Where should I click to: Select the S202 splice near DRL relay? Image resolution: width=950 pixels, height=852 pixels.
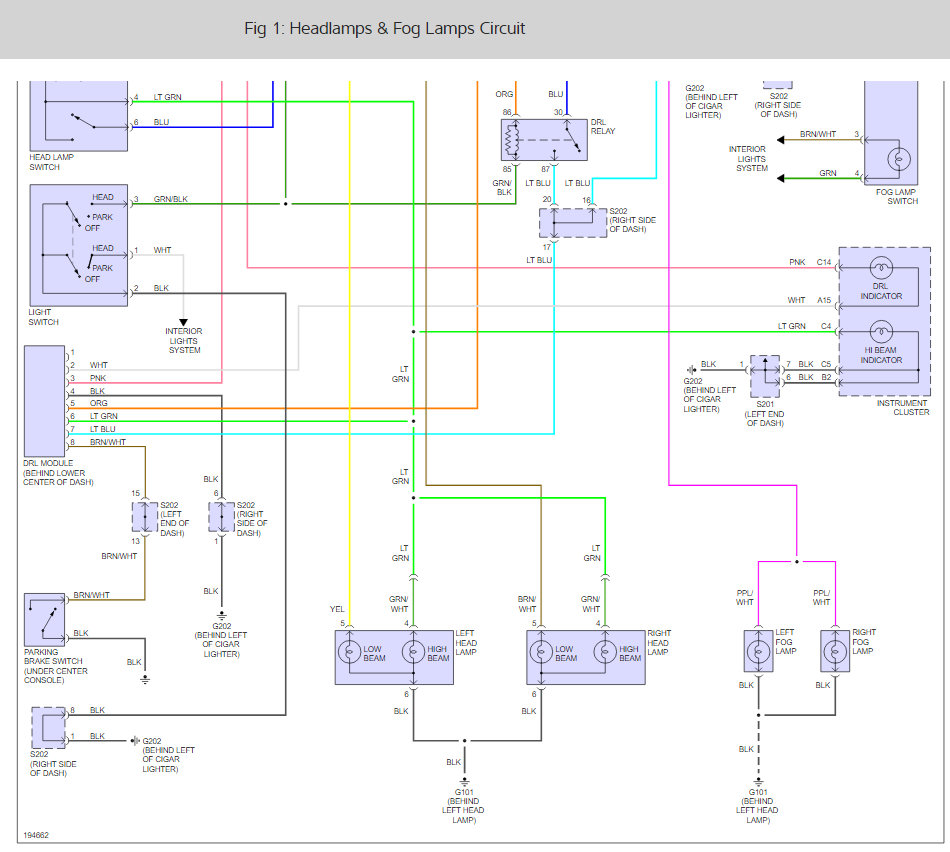573,223
